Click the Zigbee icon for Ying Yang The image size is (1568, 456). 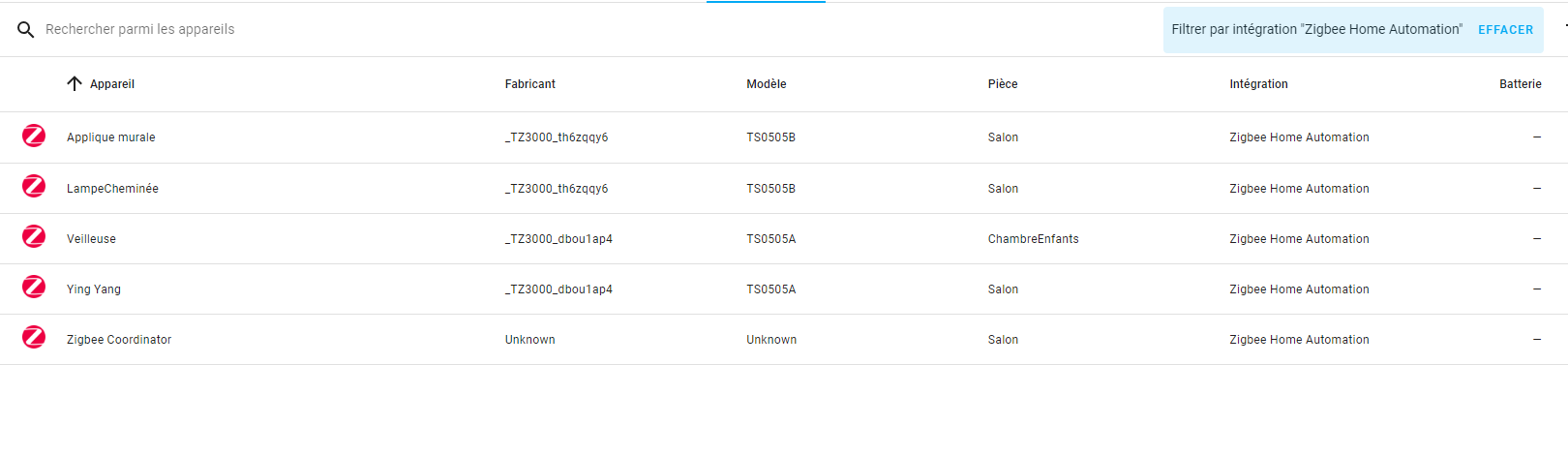click(x=34, y=287)
